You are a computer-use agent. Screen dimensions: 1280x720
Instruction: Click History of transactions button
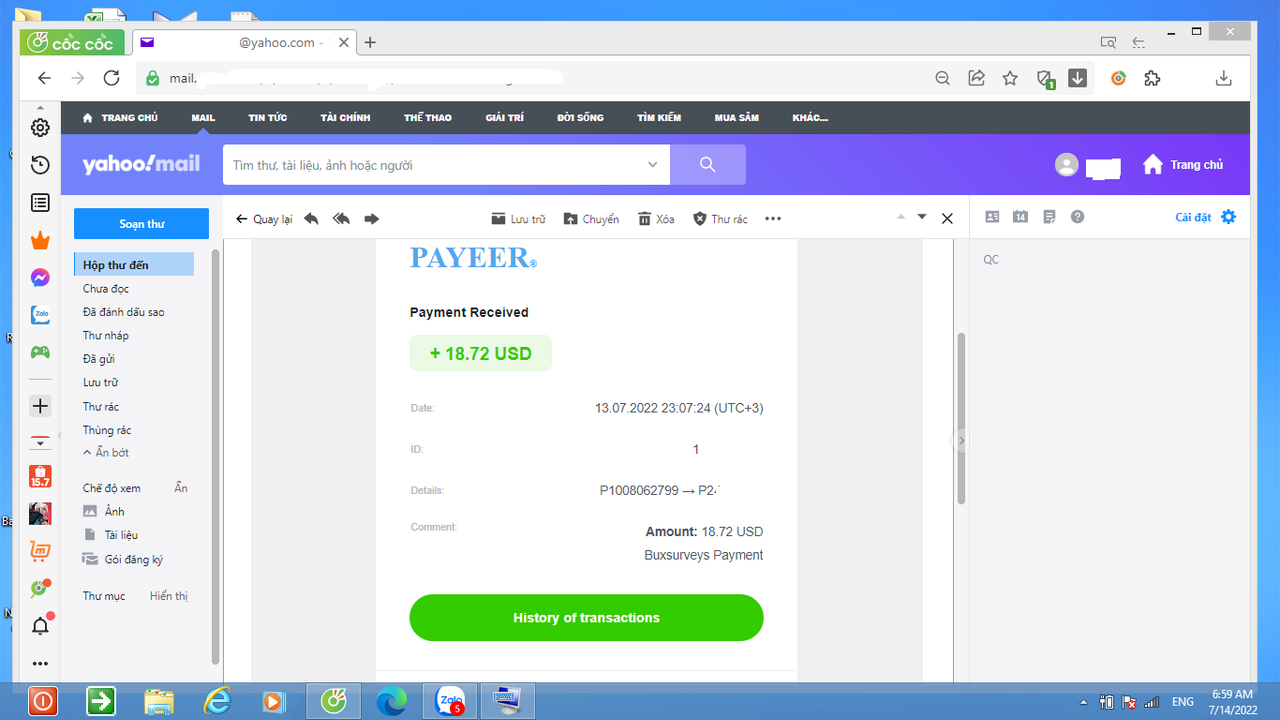point(586,618)
